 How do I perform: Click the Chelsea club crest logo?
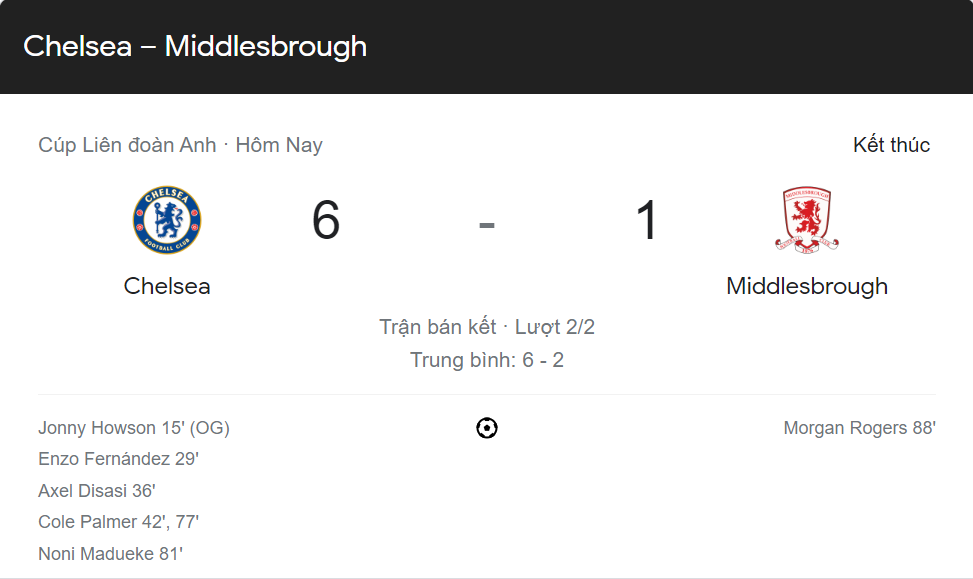(x=167, y=220)
